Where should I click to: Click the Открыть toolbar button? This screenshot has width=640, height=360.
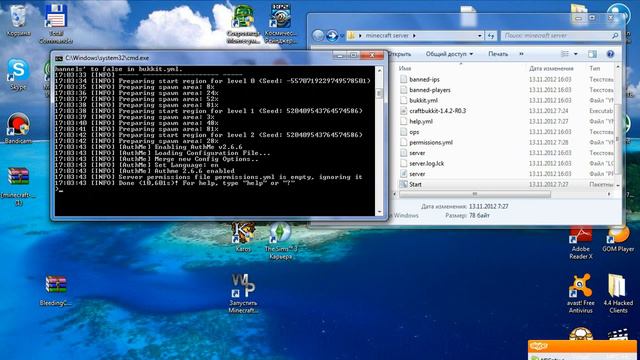400,54
